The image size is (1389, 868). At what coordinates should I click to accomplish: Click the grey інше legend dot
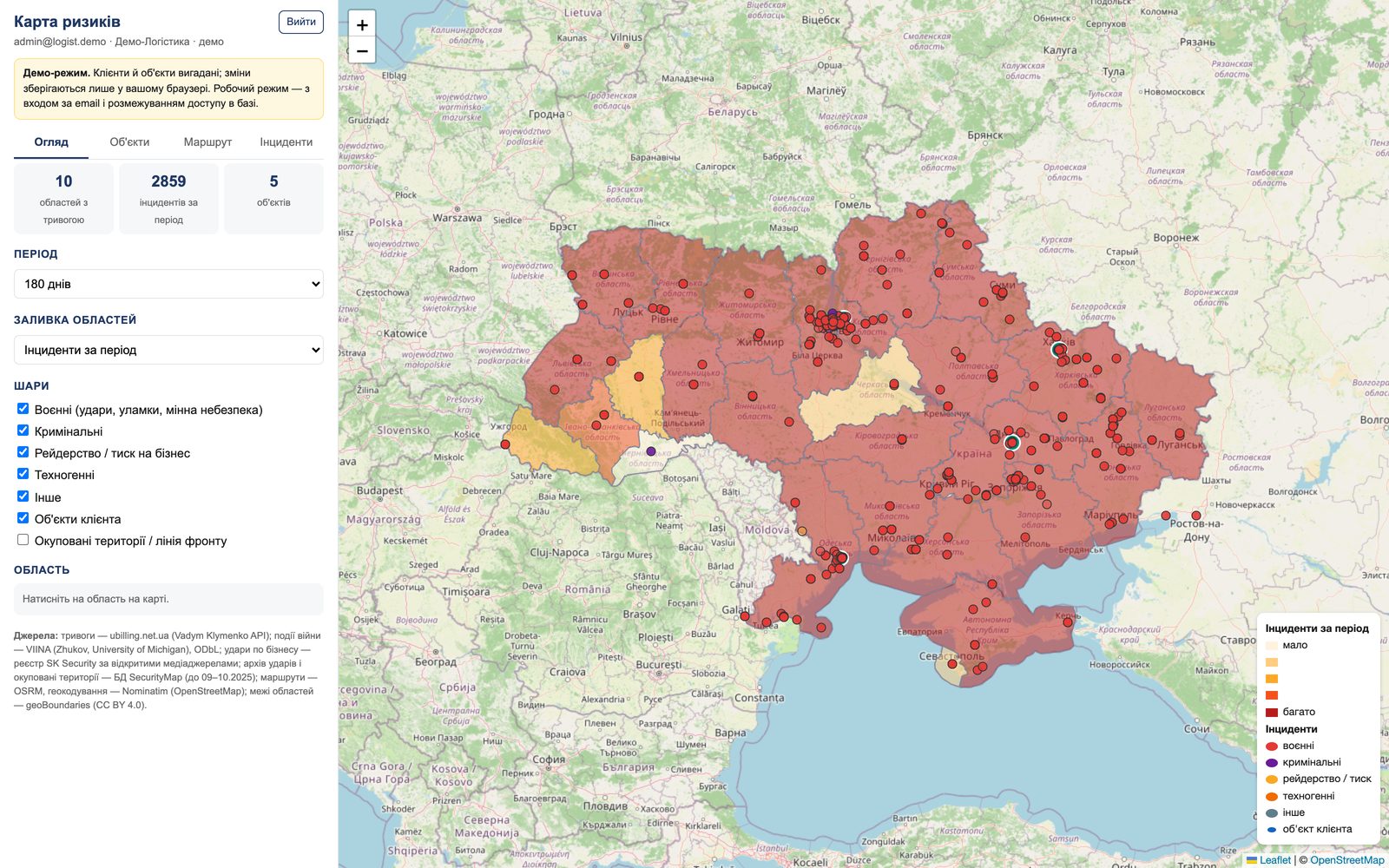(x=1272, y=812)
